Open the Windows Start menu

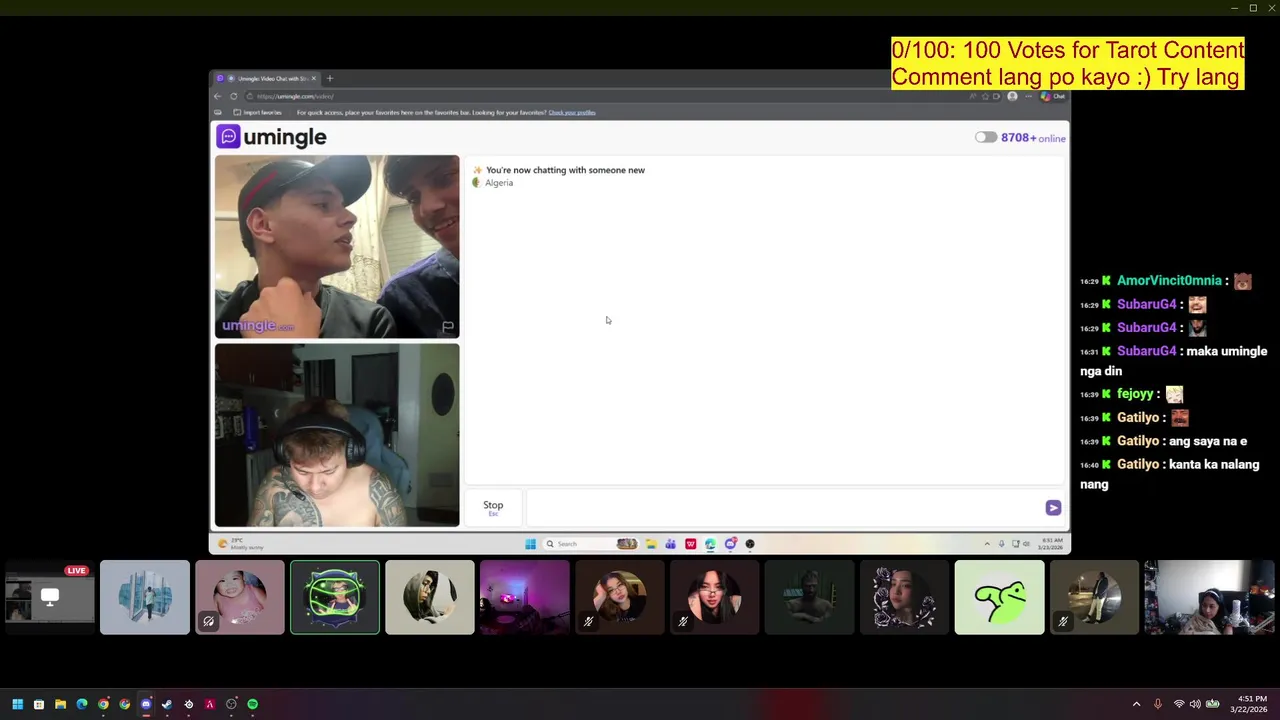(x=17, y=704)
